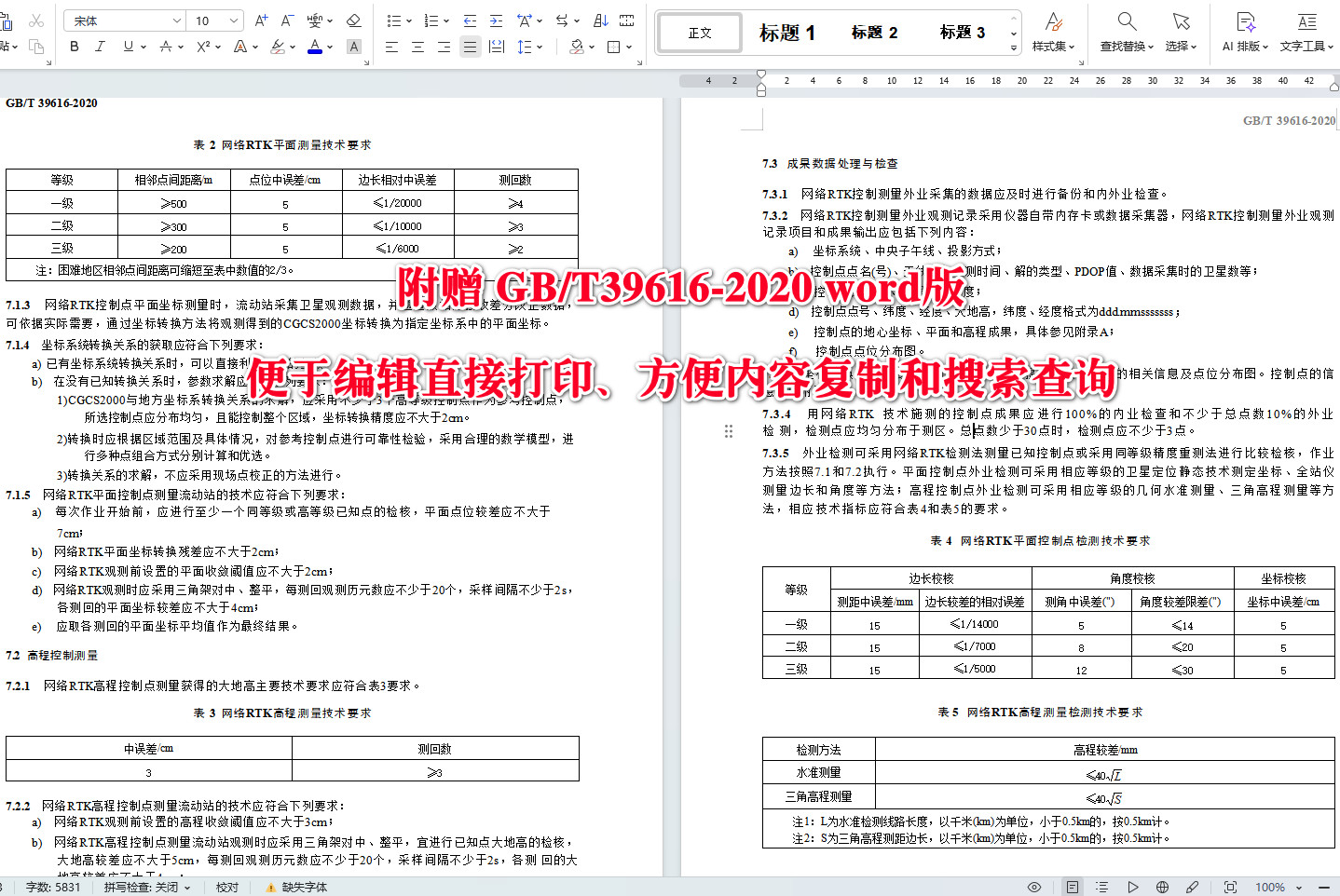Apply text highlight pen icon
This screenshot has width=1340, height=896.
[278, 46]
